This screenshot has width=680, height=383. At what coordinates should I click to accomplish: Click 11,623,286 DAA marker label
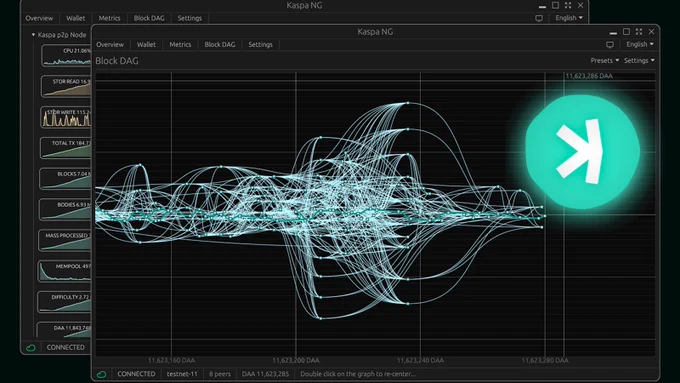[x=589, y=76]
